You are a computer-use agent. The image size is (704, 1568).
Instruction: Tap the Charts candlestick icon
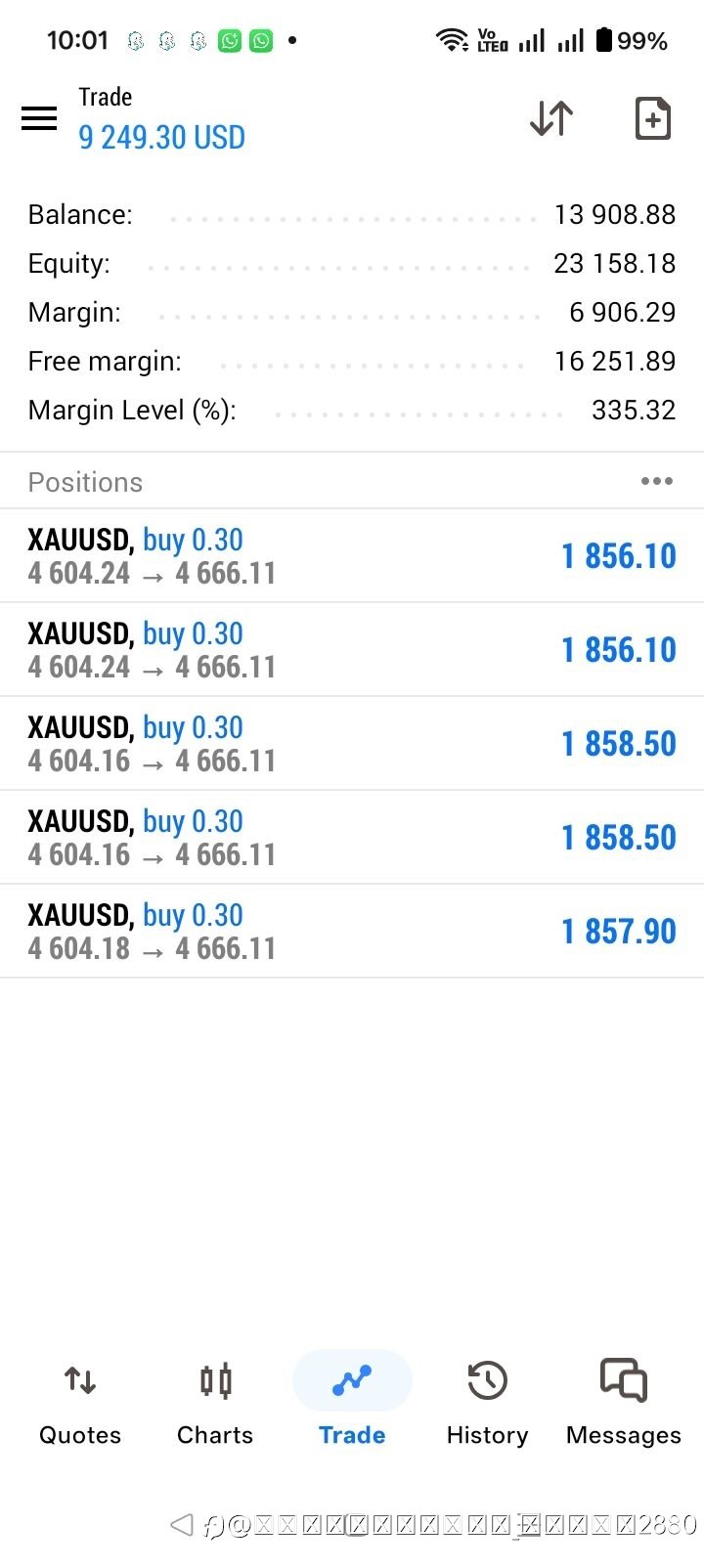[x=215, y=1380]
